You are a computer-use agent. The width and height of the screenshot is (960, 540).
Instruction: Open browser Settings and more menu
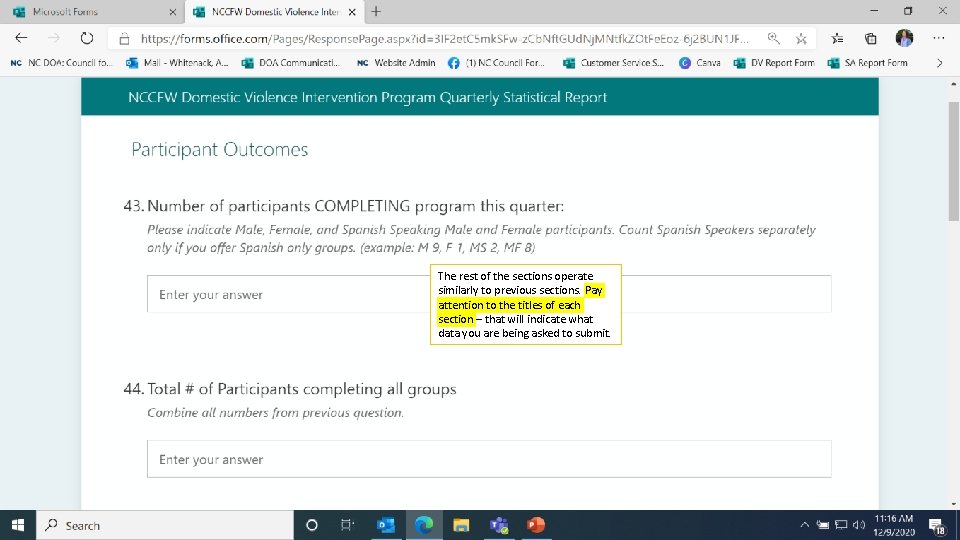click(x=939, y=38)
